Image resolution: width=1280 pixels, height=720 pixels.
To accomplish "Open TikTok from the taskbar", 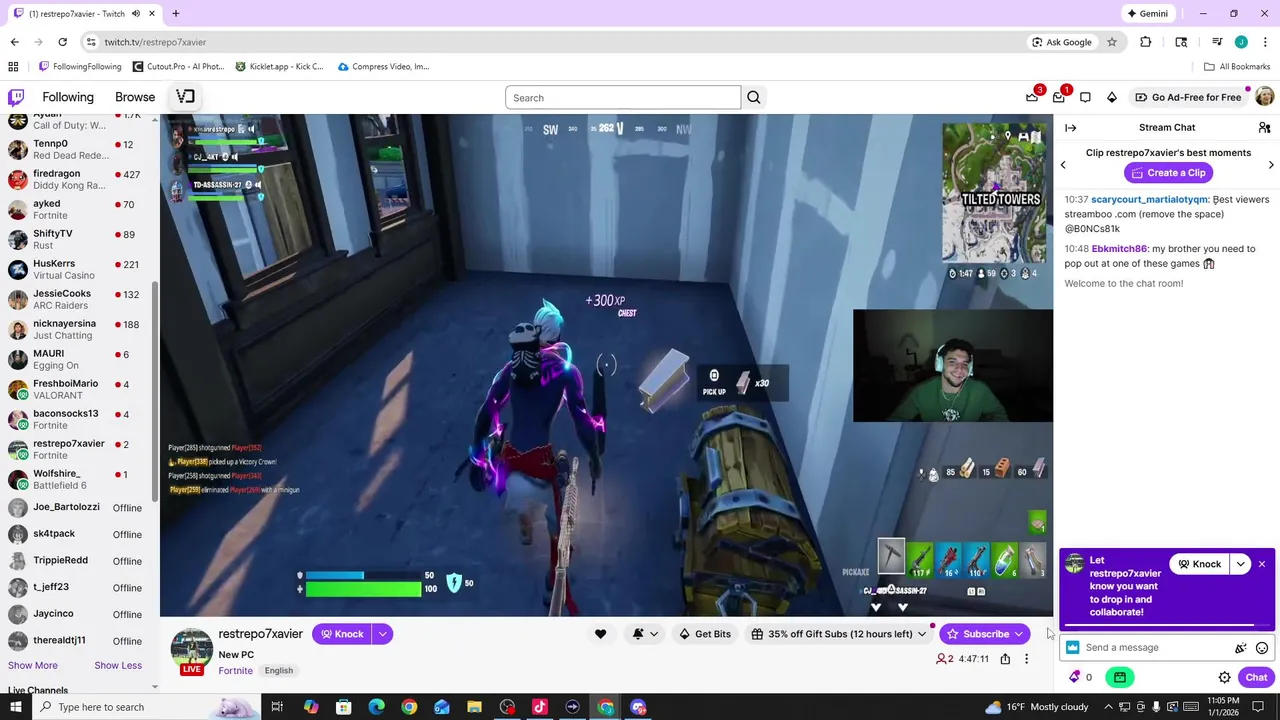I will tap(540, 707).
